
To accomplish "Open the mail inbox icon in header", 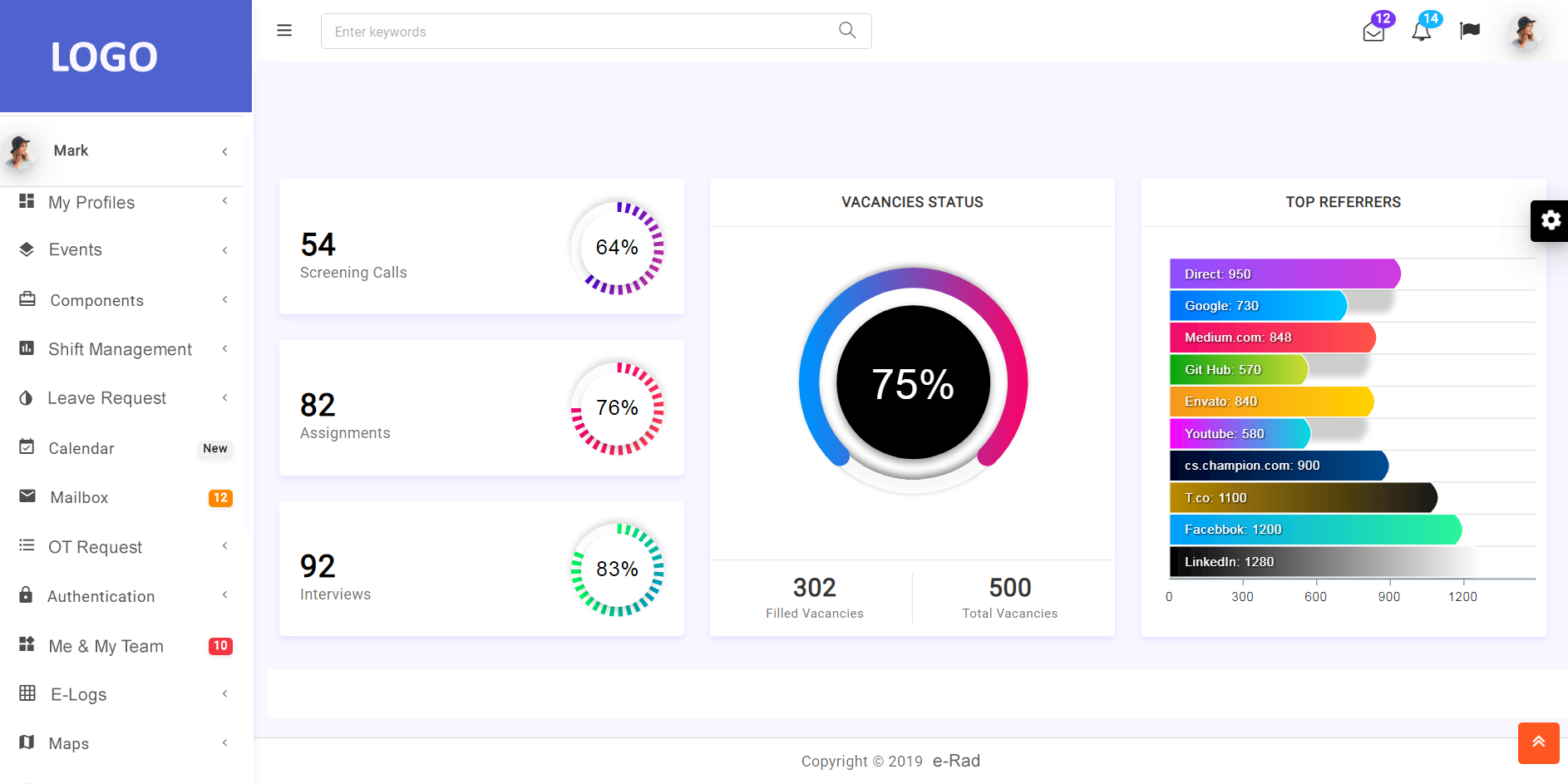I will pyautogui.click(x=1373, y=32).
